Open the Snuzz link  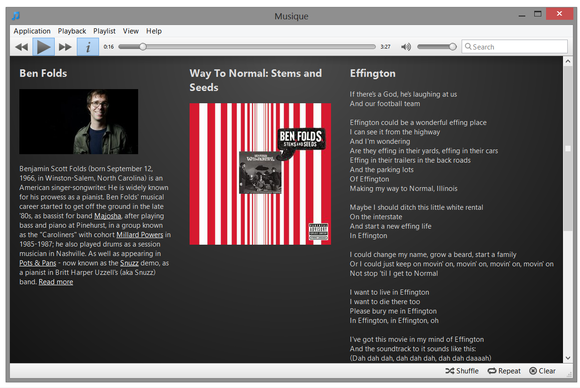(129, 263)
